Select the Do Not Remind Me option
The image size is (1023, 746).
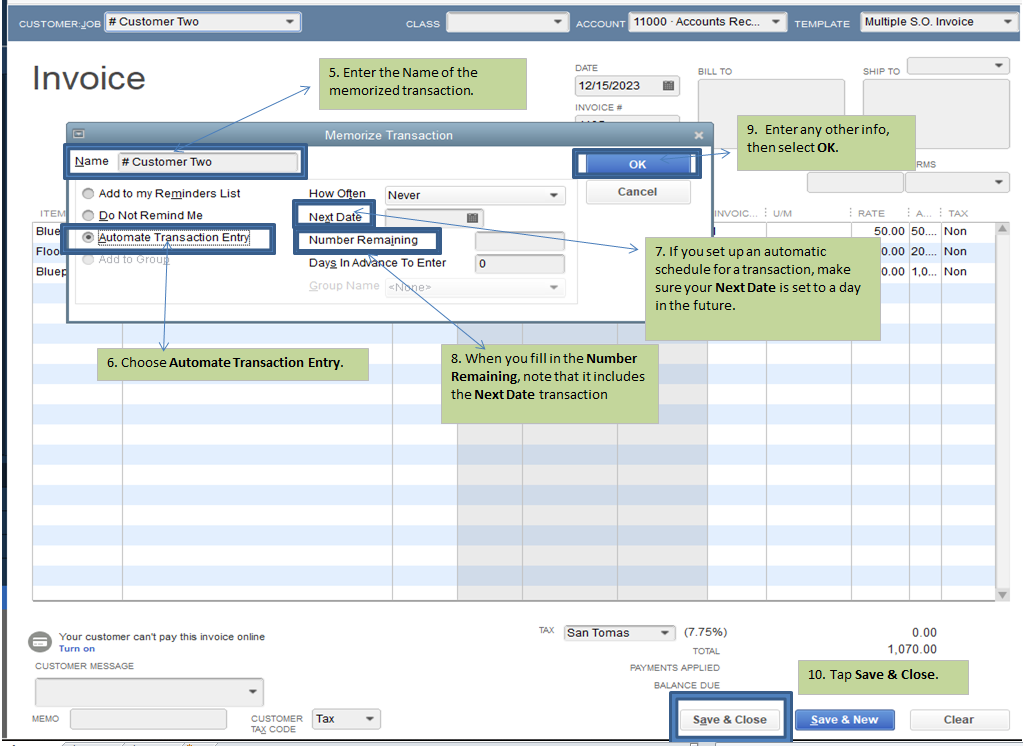88,214
